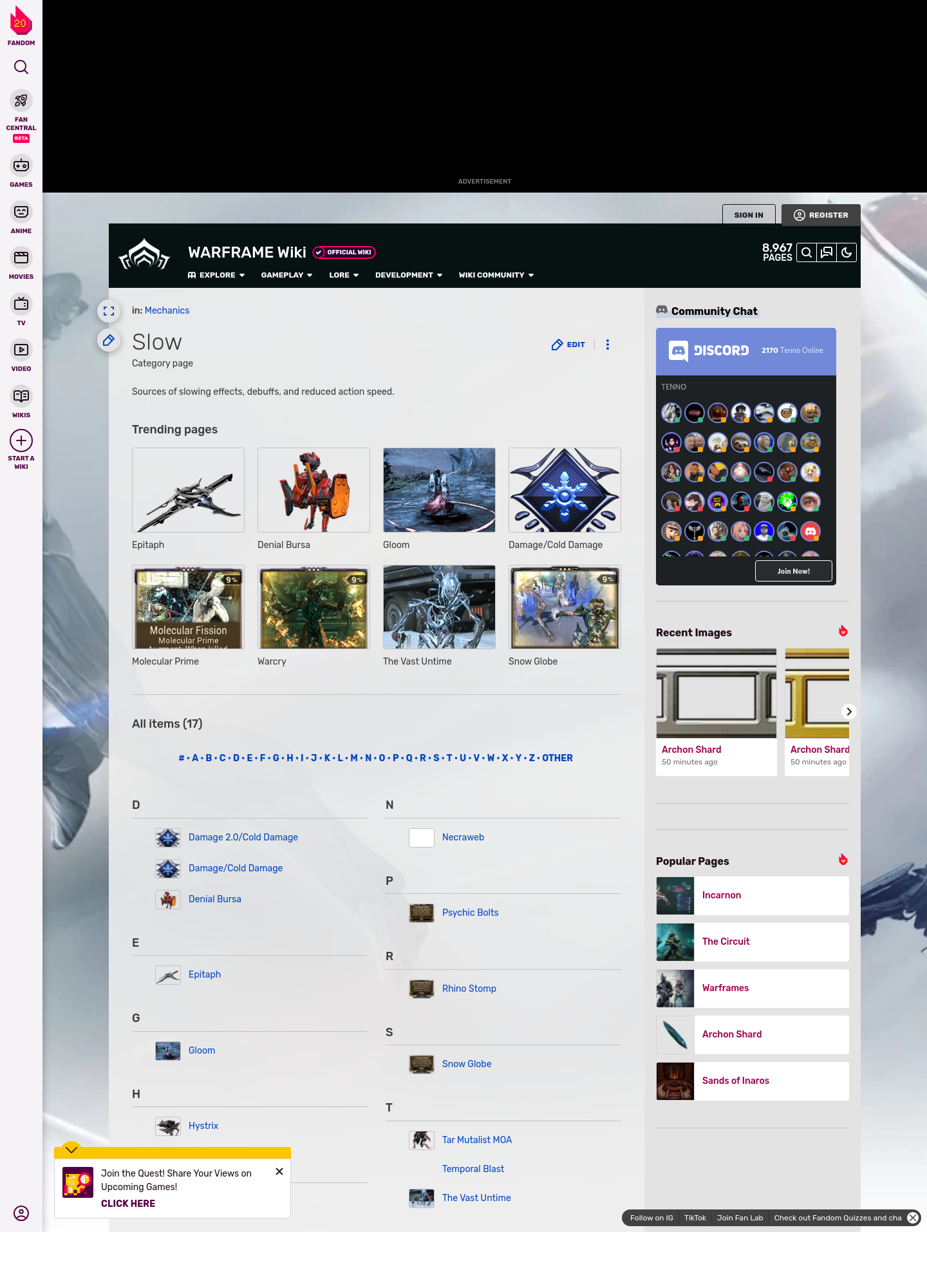Viewport: 927px width, 1288px height.
Task: Jump to letter D in index
Action: point(236,758)
